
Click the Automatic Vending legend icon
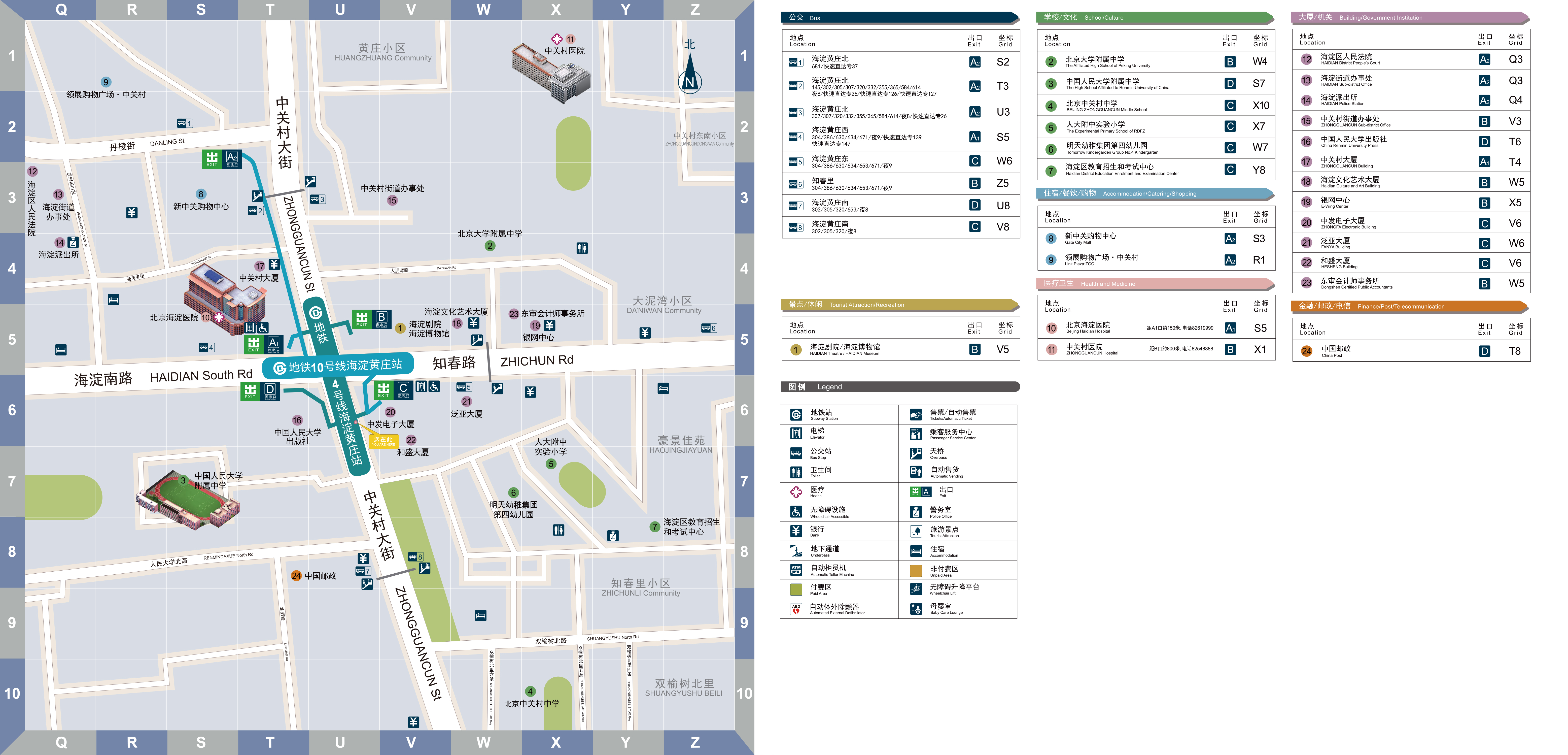[x=916, y=472]
